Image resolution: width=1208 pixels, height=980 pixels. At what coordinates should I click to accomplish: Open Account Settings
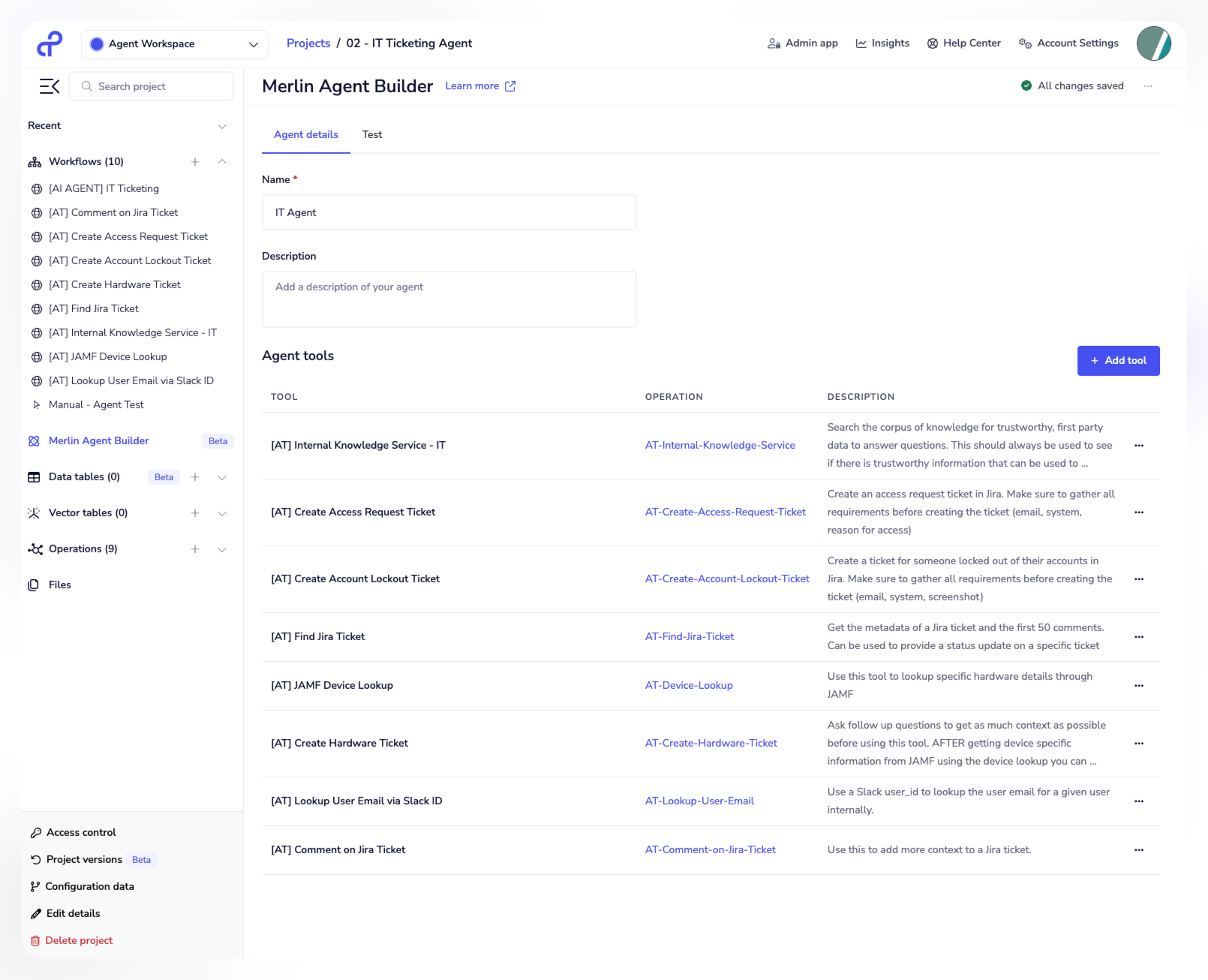click(x=1068, y=43)
